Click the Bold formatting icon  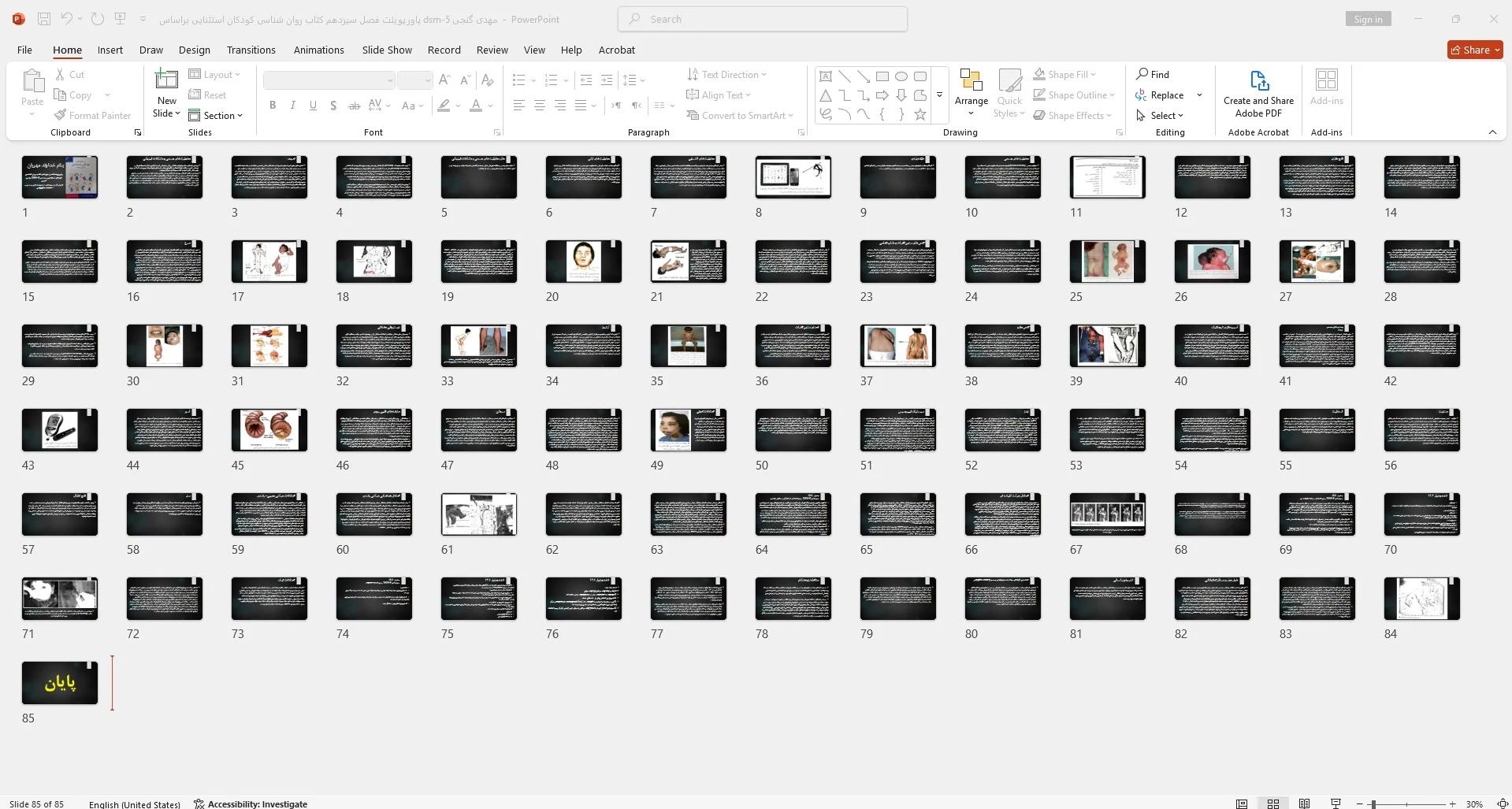coord(273,105)
